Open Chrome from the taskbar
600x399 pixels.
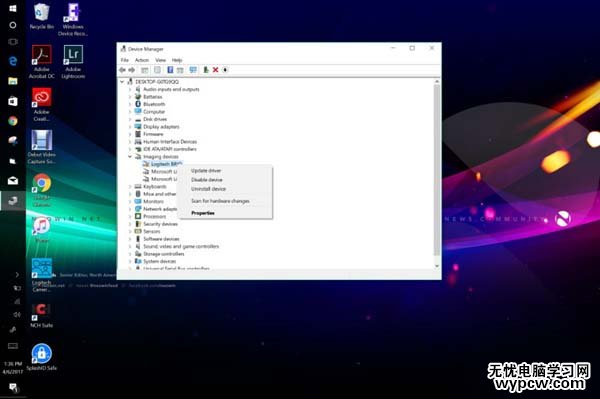[13, 121]
